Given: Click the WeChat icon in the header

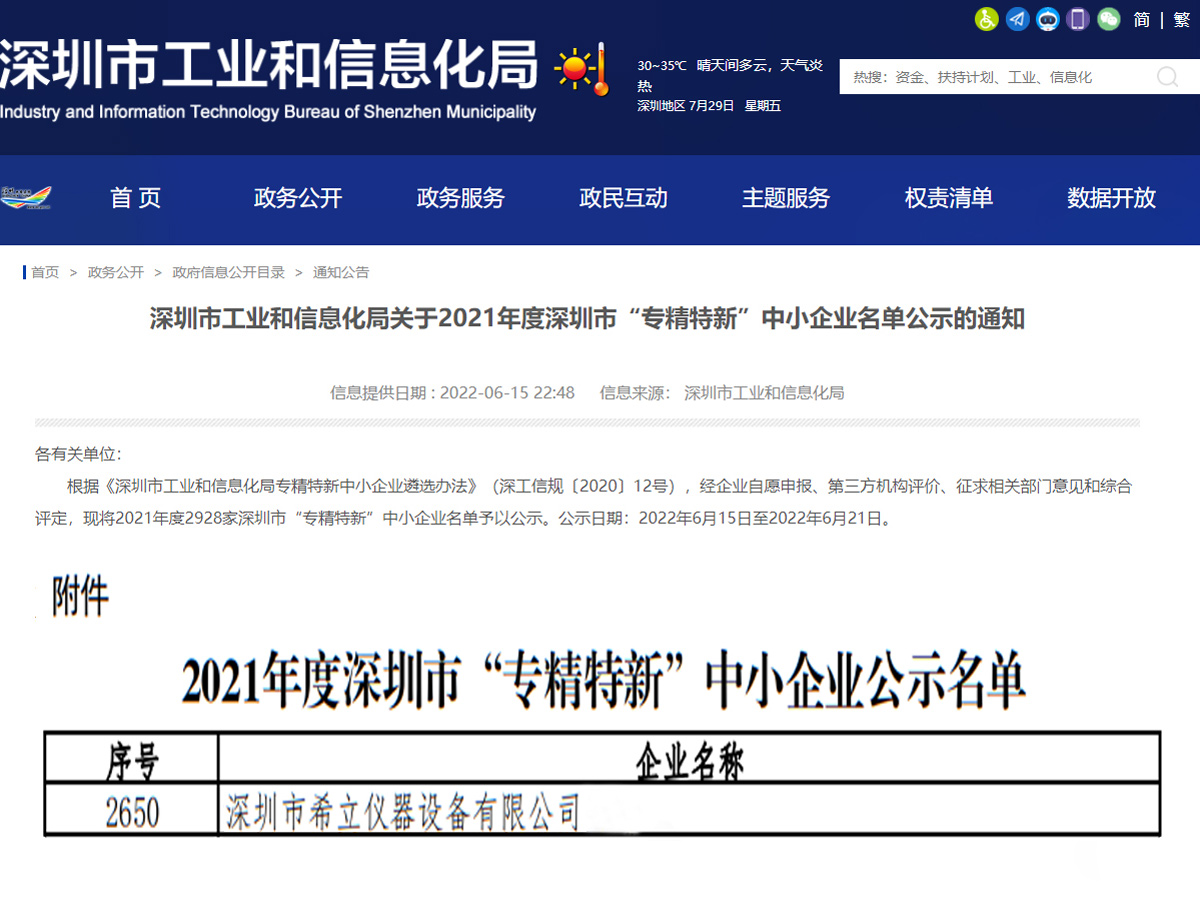Looking at the screenshot, I should [x=1107, y=19].
